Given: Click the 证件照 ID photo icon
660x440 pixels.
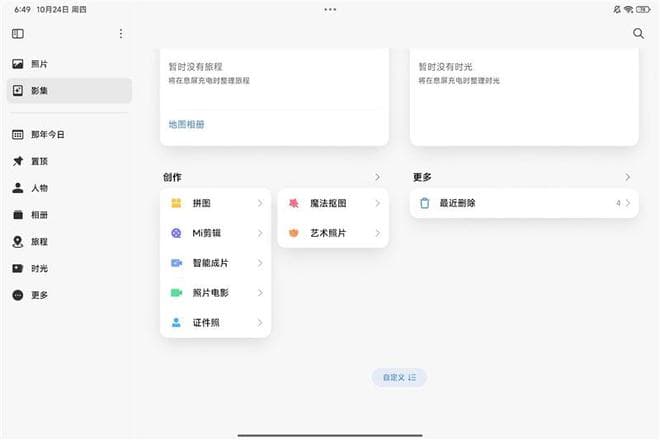Looking at the screenshot, I should click(x=176, y=323).
